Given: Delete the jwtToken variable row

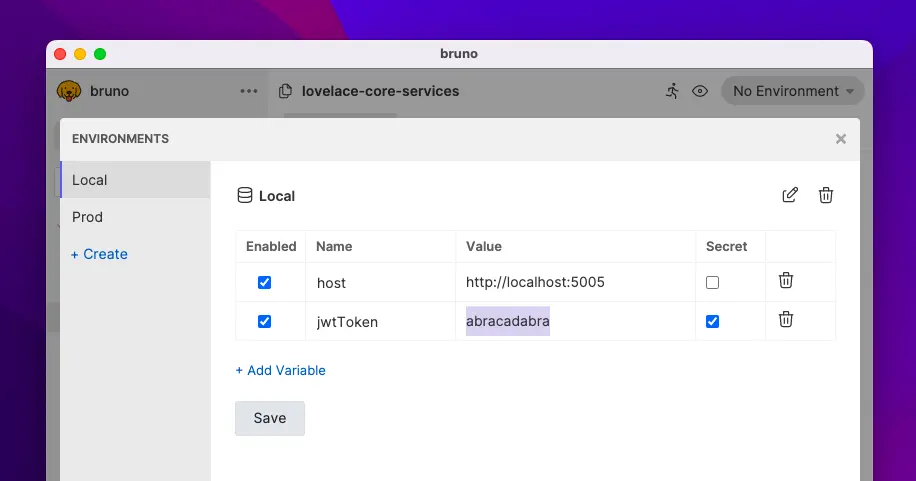Looking at the screenshot, I should (x=786, y=320).
